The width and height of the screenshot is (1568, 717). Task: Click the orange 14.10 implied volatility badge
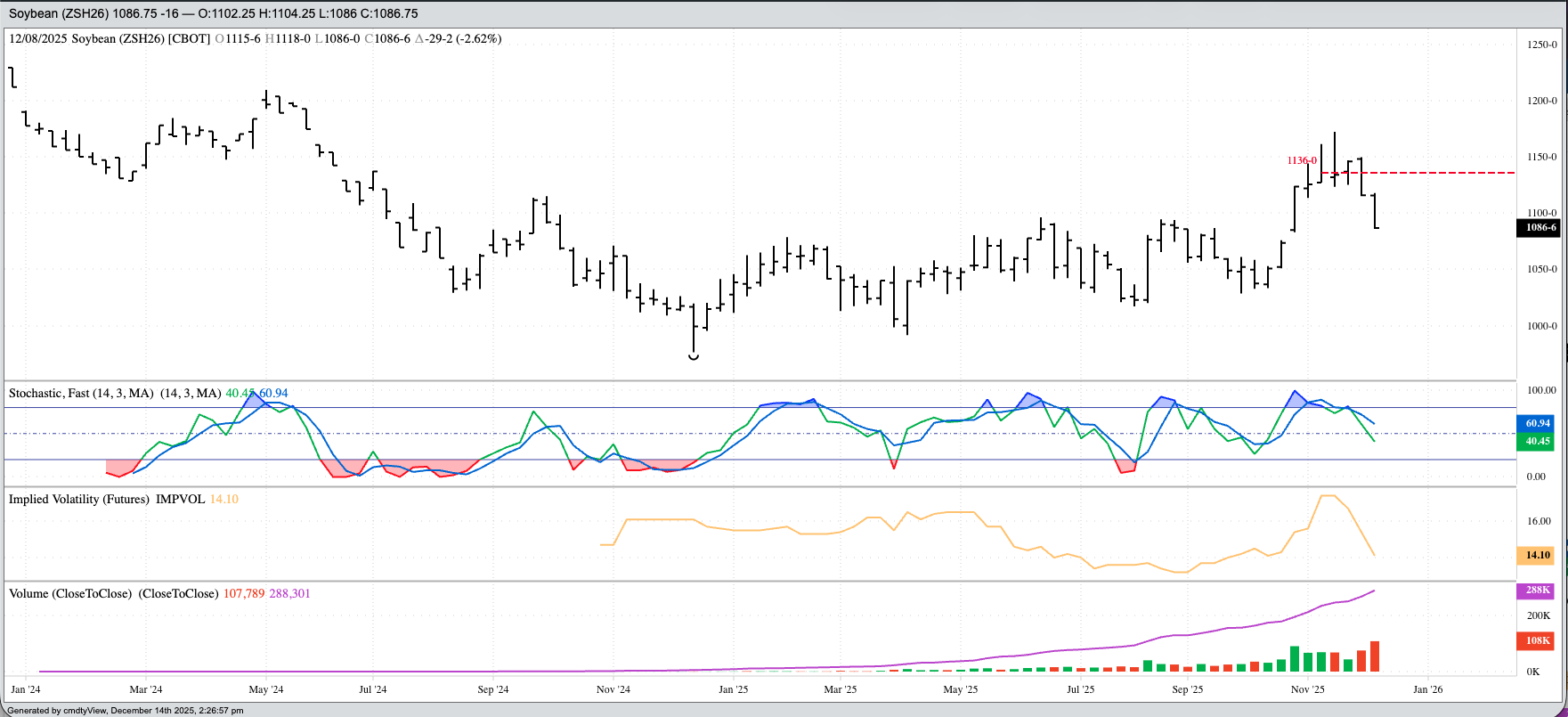(1538, 556)
